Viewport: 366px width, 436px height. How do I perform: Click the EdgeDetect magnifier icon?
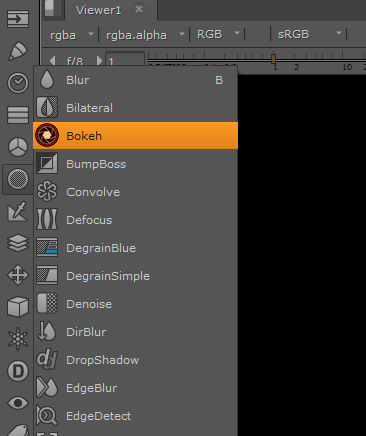[x=47, y=415]
